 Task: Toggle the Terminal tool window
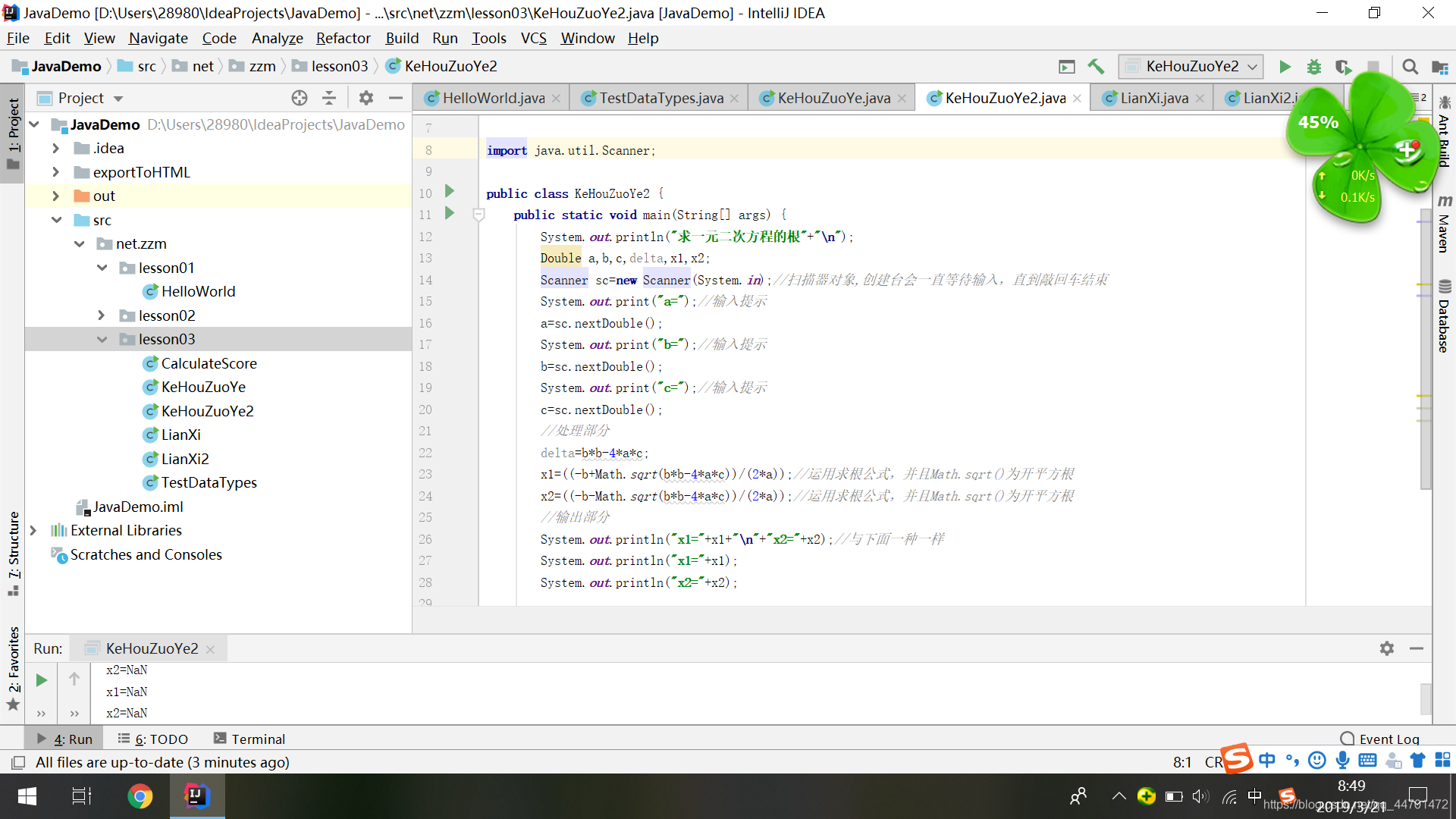(x=249, y=739)
